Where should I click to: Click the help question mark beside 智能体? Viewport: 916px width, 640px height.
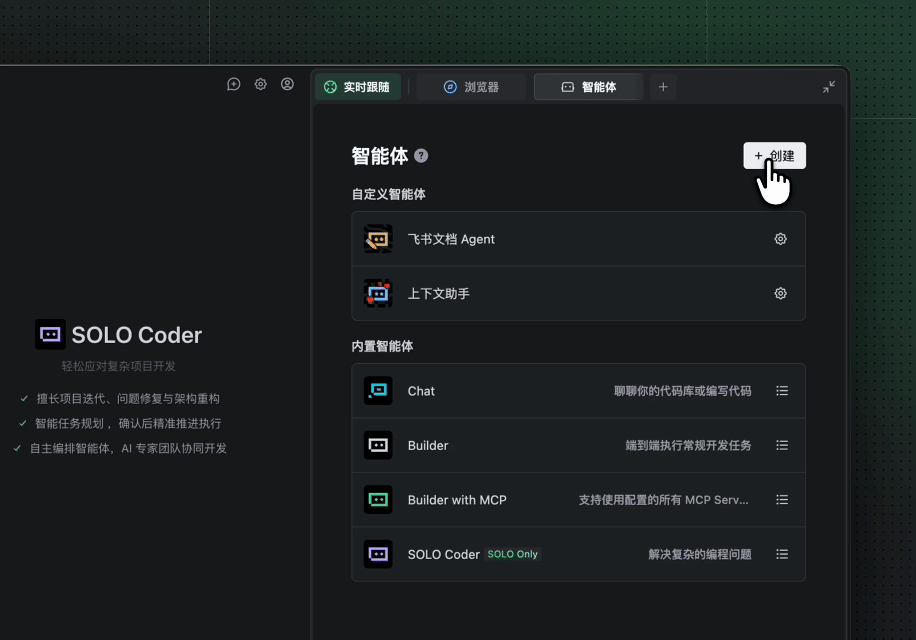(421, 156)
